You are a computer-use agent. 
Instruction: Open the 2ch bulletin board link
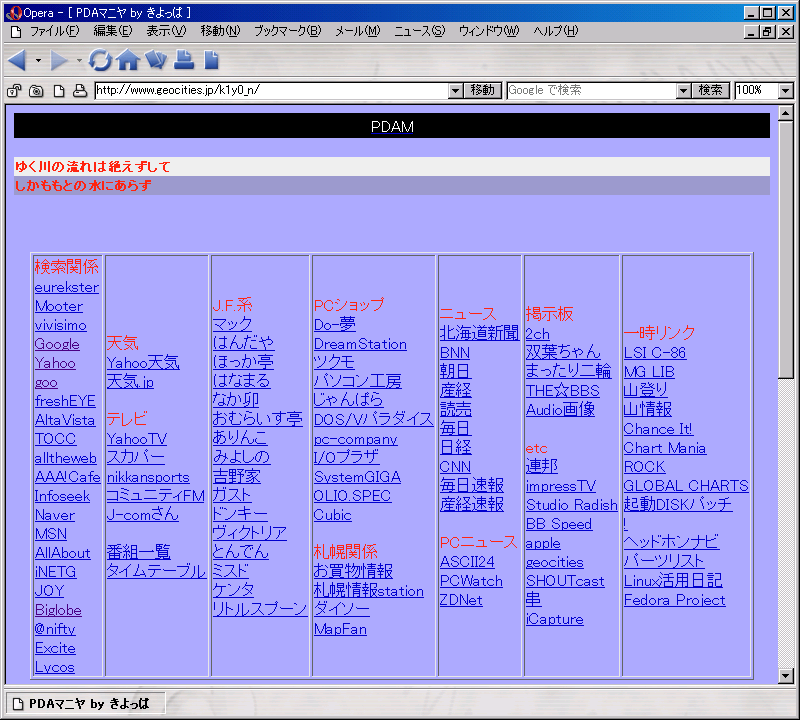[x=538, y=334]
